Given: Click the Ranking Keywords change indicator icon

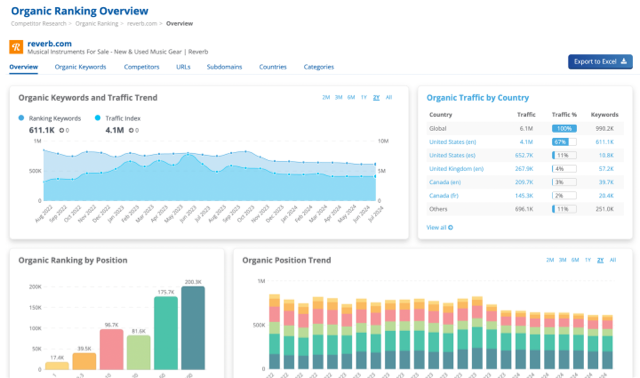Looking at the screenshot, I should coord(62,130).
